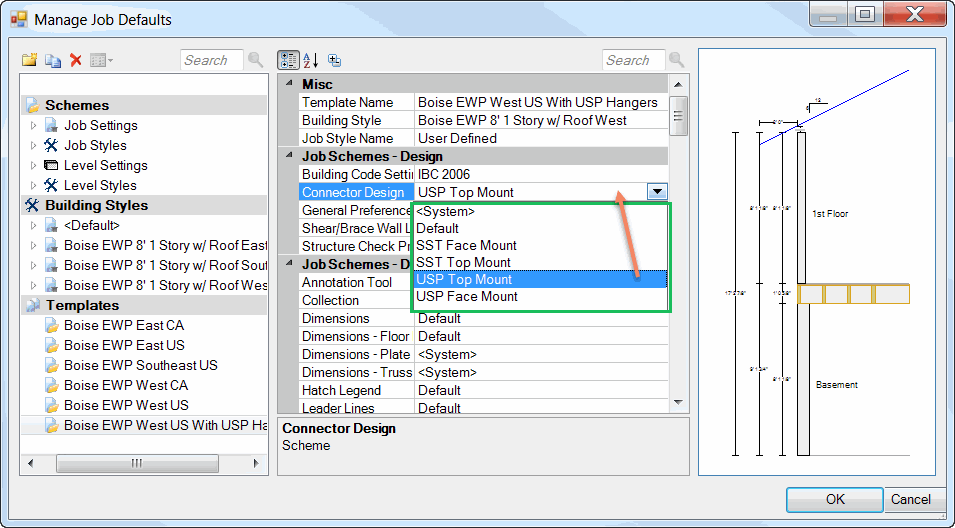Click the Job Styles tools icon
The height and width of the screenshot is (528, 955).
tap(51, 146)
